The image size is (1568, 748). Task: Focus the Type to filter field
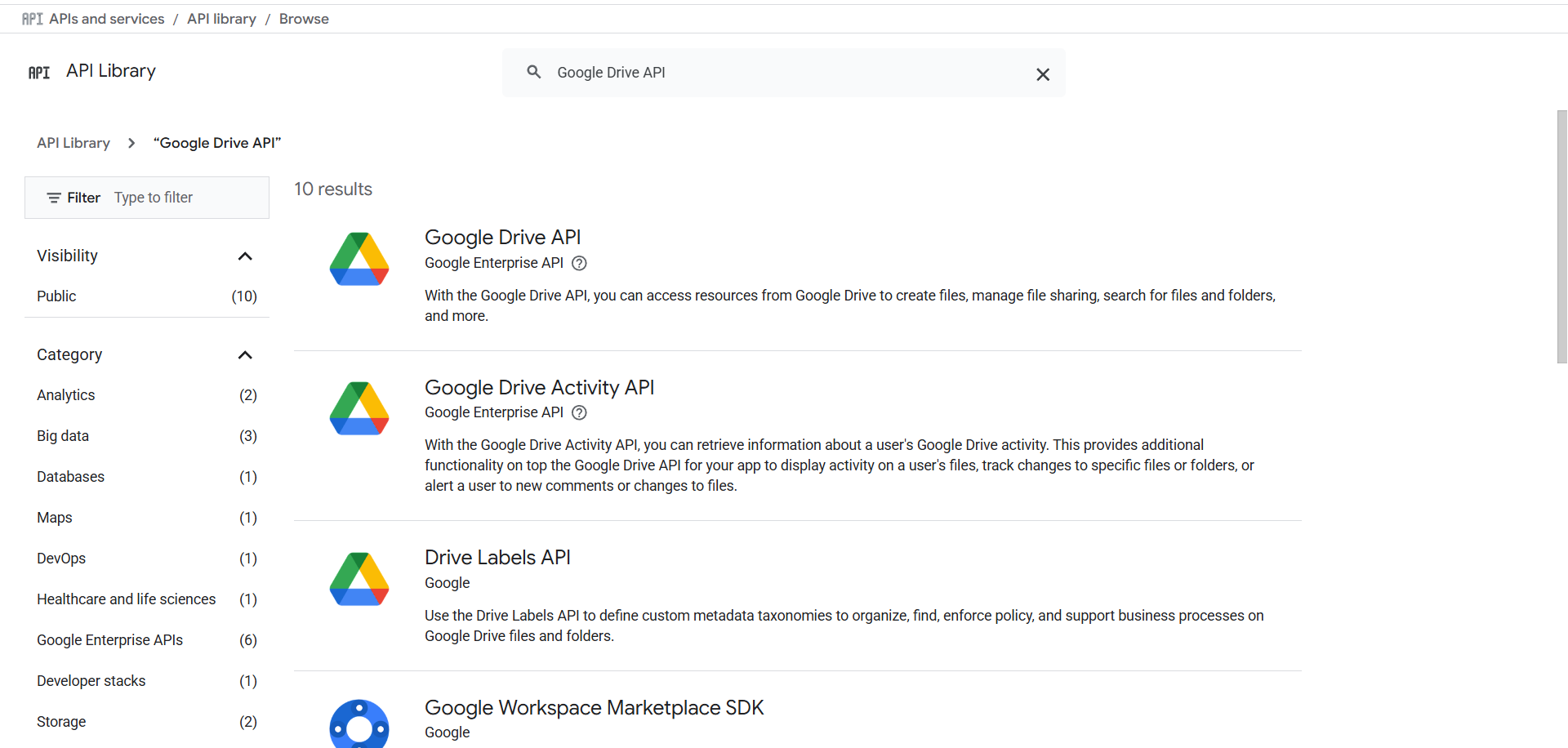154,198
